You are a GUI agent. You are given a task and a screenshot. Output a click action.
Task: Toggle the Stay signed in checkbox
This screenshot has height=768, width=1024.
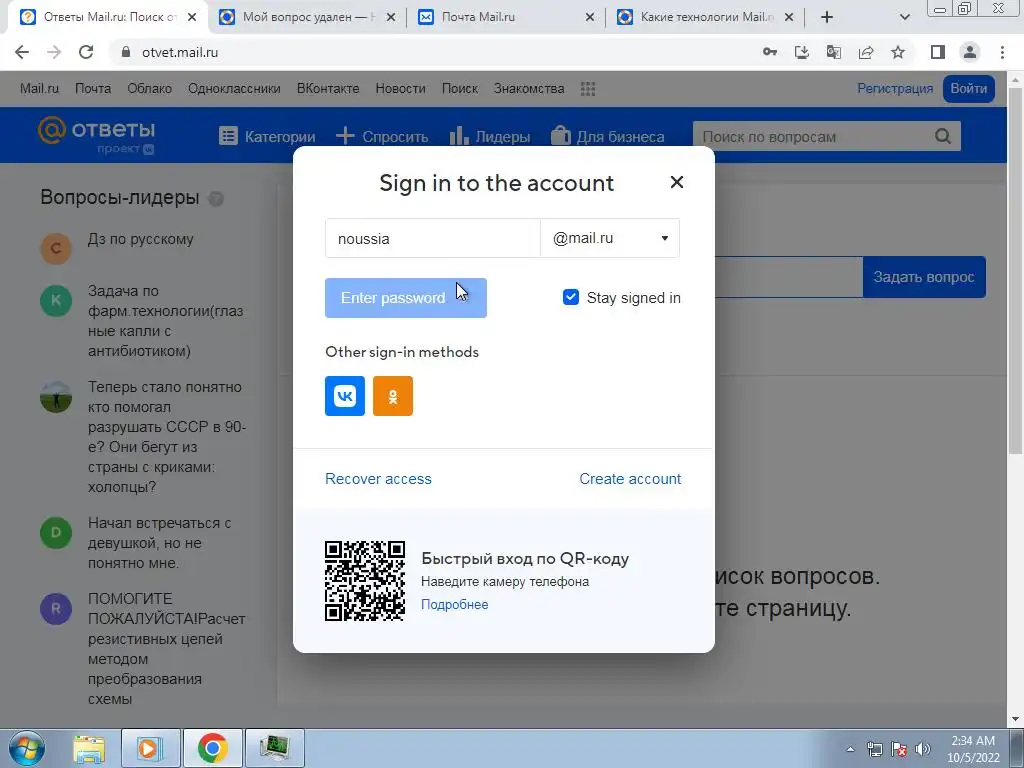[571, 297]
